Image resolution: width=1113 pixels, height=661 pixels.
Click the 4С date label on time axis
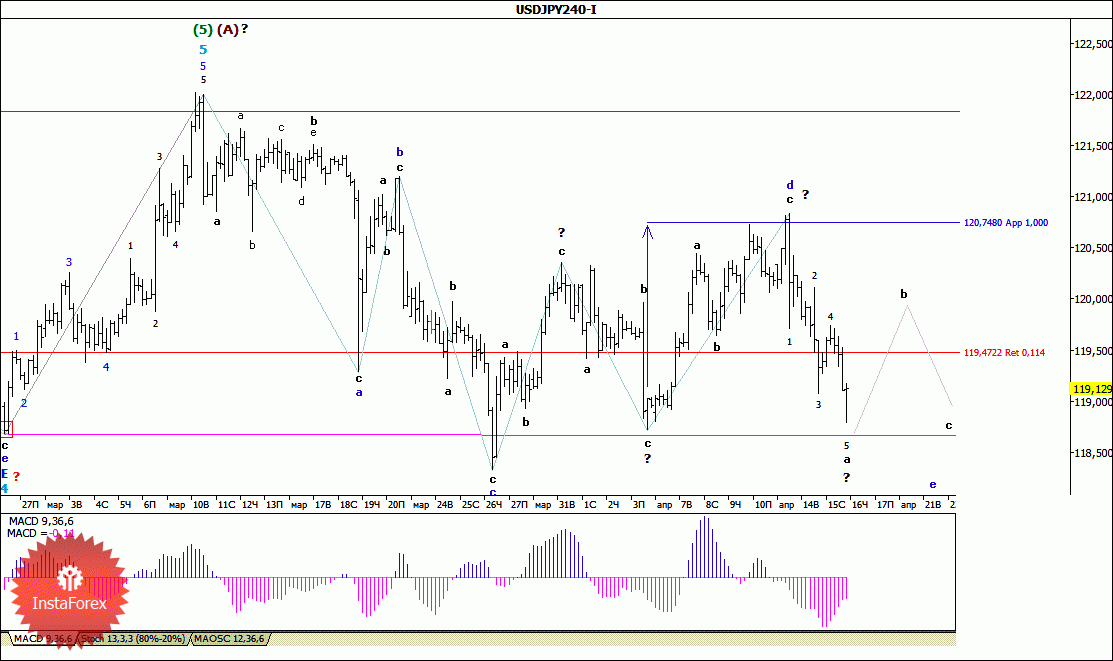(102, 505)
